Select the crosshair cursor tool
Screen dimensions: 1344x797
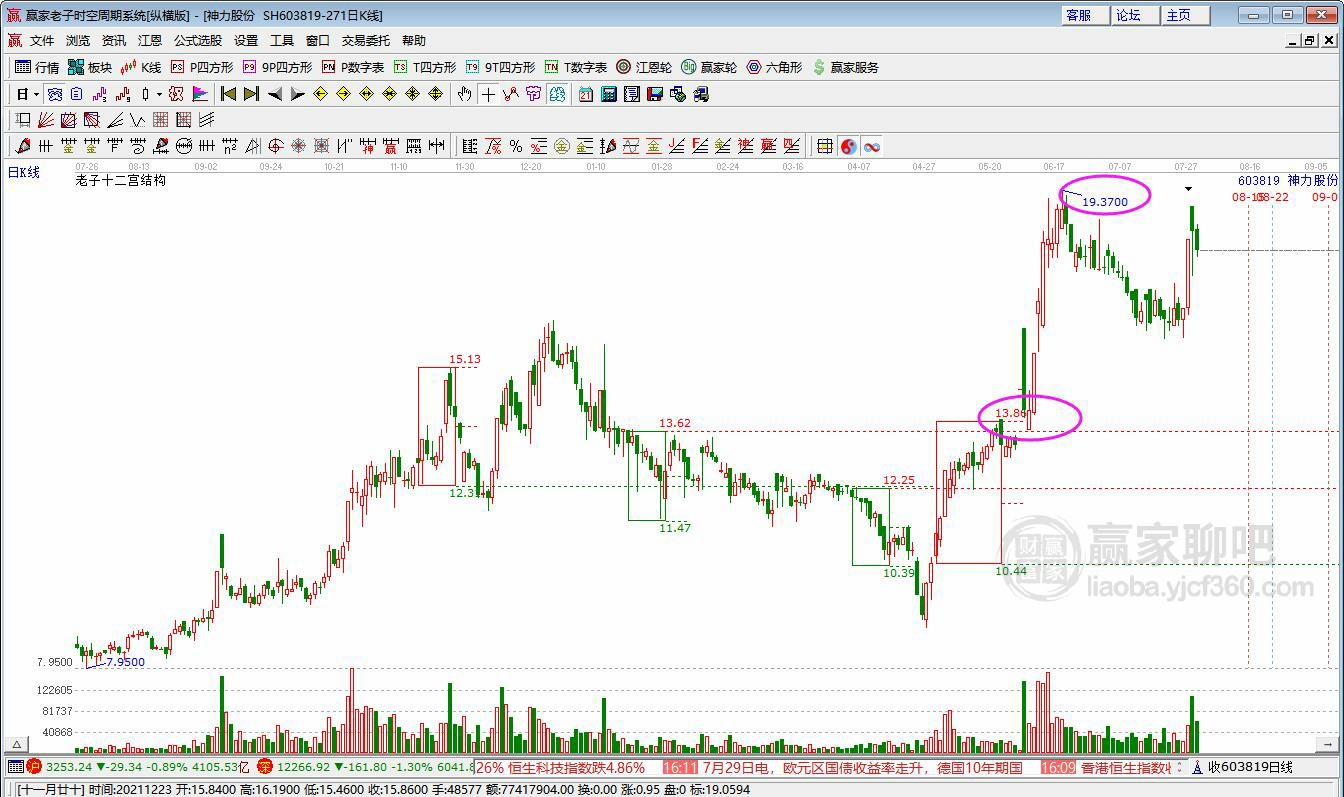[487, 94]
